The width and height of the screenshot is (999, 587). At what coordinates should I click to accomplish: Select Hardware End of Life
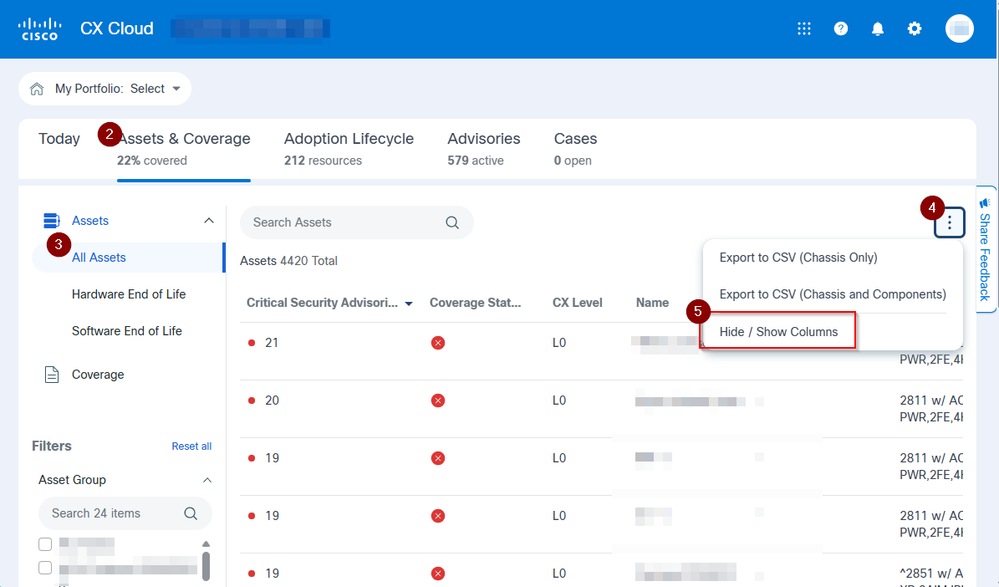coord(129,294)
